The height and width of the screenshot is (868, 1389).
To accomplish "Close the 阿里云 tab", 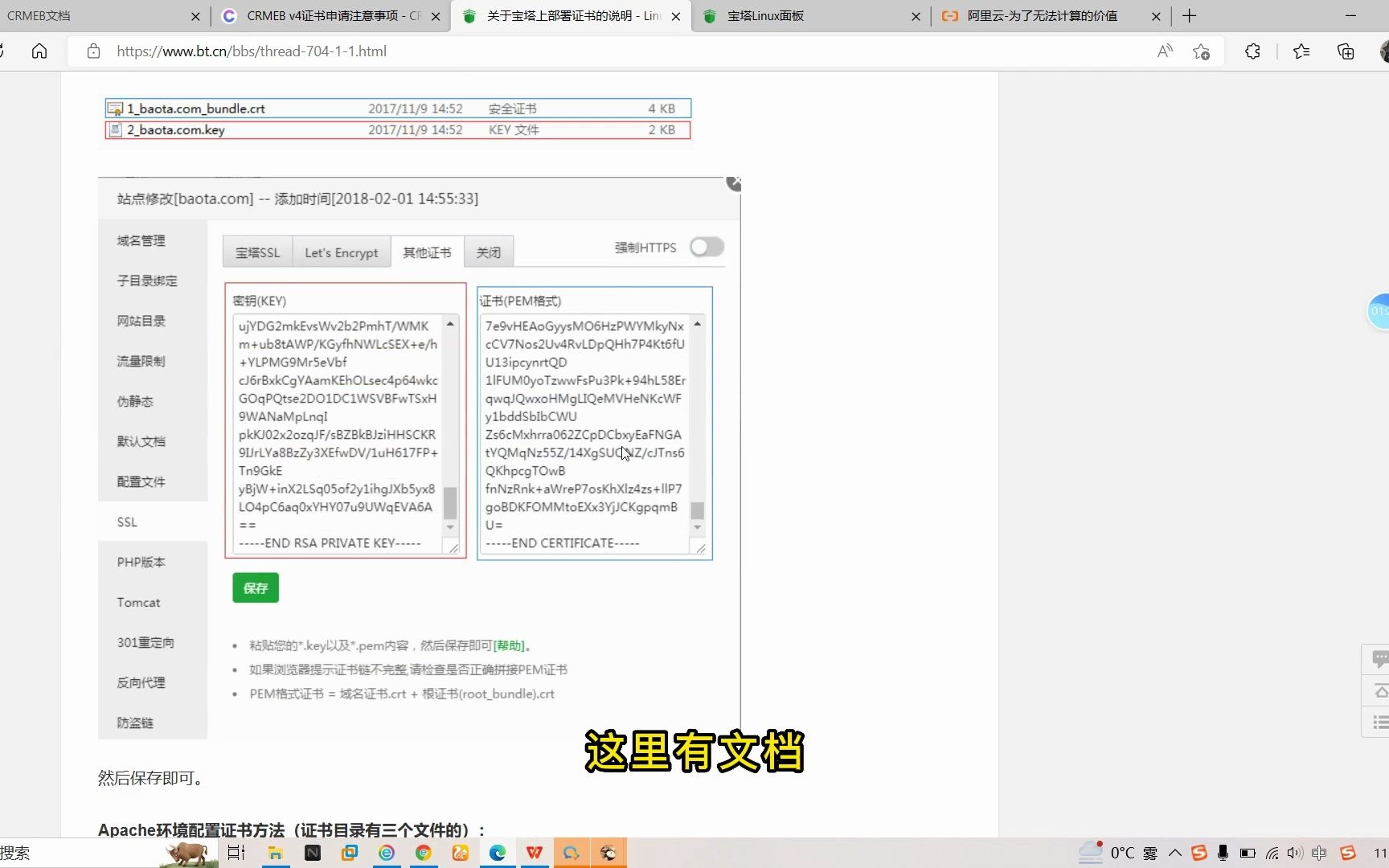I will pos(1156,16).
